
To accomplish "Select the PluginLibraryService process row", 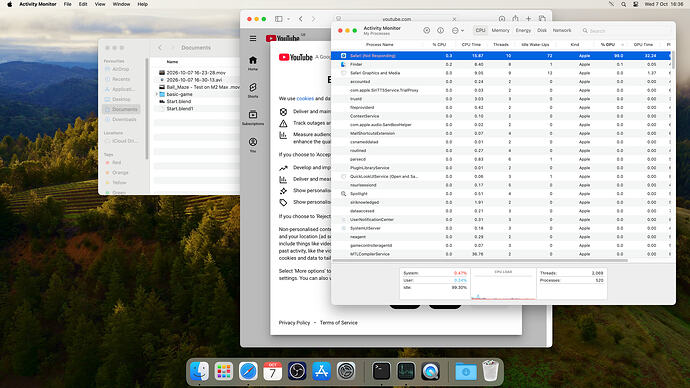I will [x=501, y=168].
